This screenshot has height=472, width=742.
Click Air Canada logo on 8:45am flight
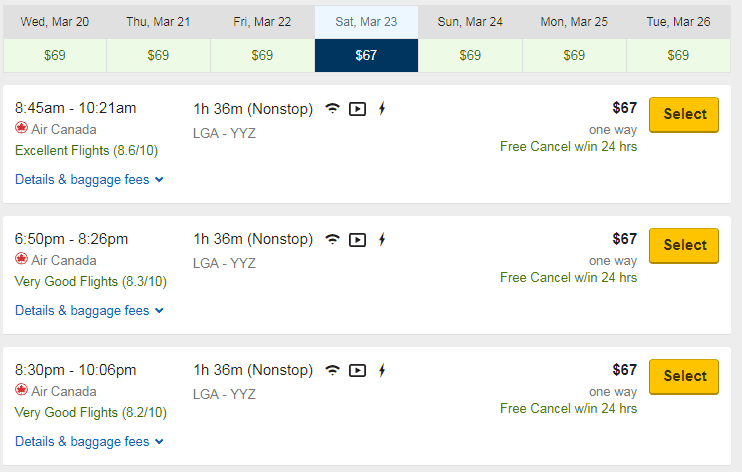21,129
